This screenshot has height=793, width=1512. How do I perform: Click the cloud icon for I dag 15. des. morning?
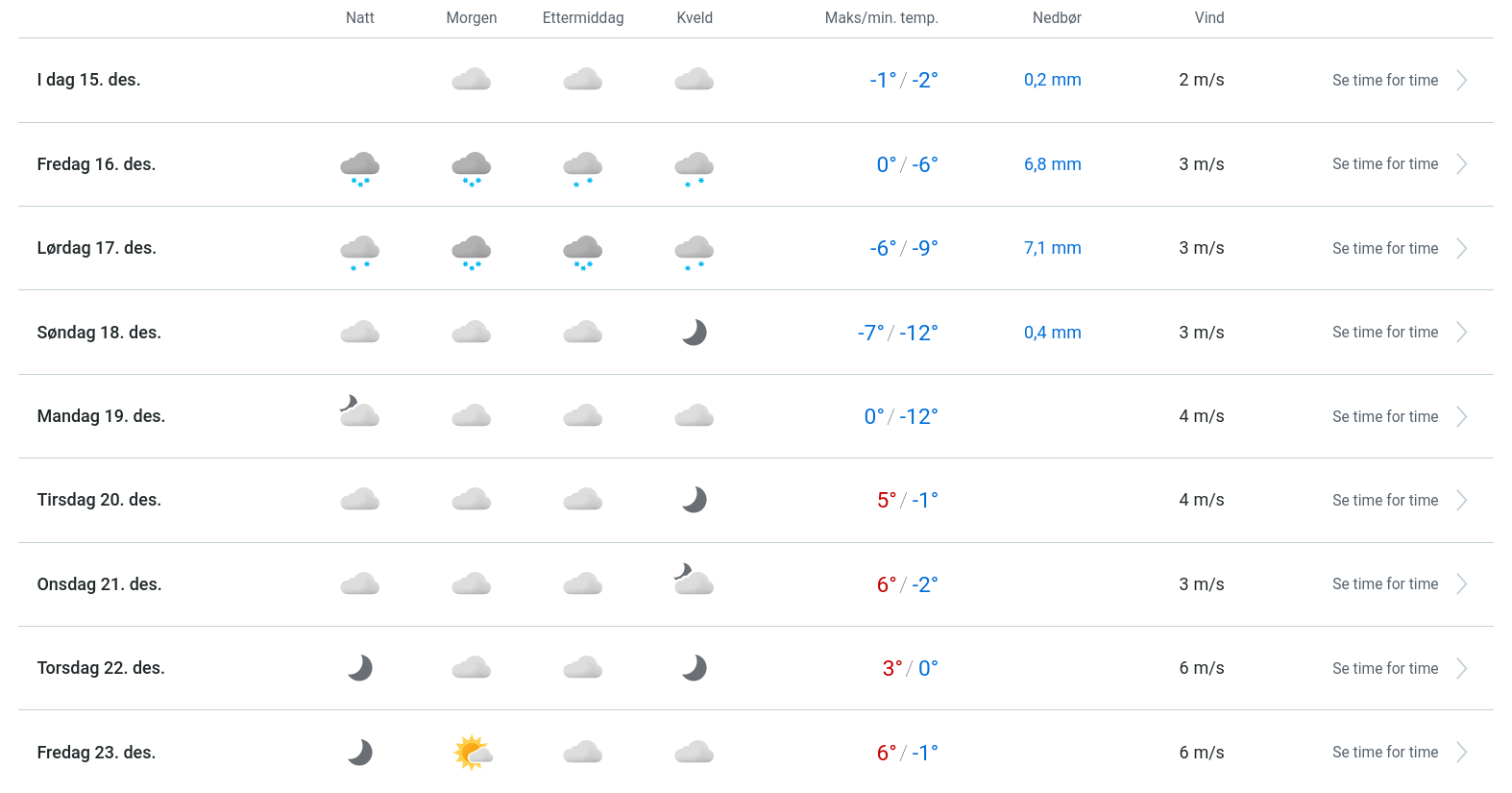point(472,80)
